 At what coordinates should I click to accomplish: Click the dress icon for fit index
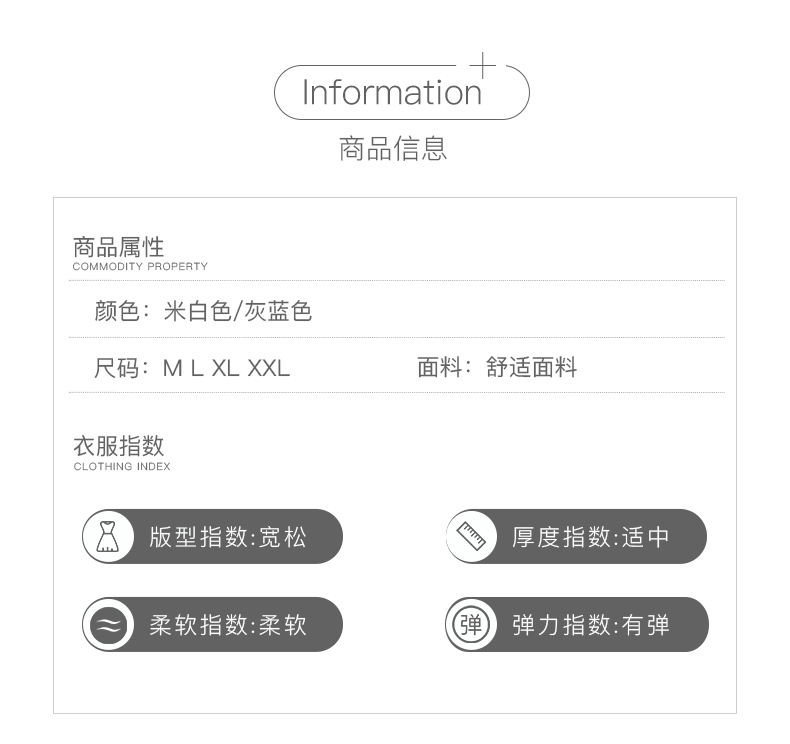pyautogui.click(x=108, y=536)
